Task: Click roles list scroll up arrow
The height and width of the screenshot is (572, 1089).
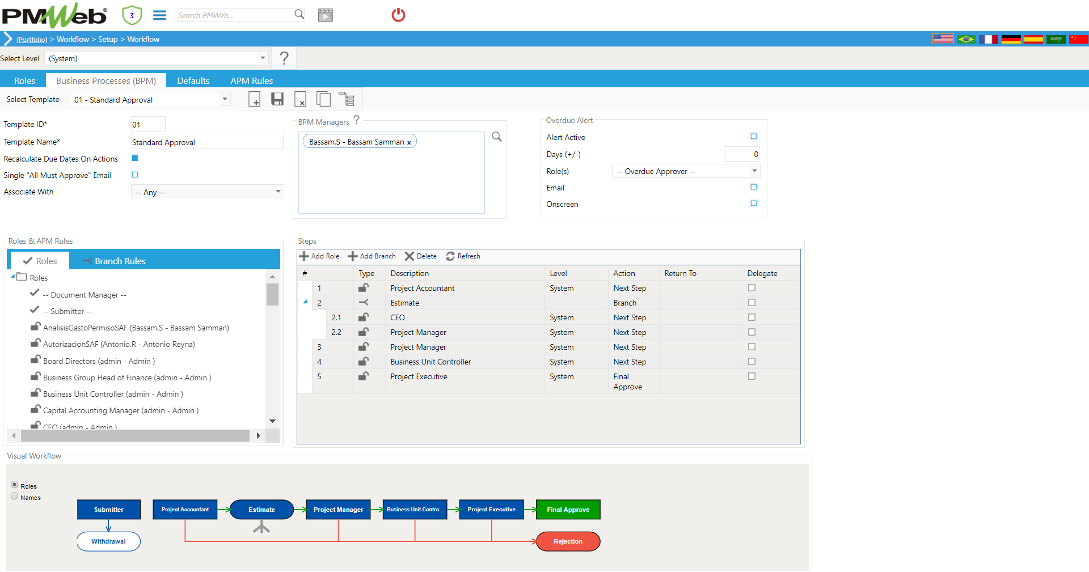Action: coord(272,276)
